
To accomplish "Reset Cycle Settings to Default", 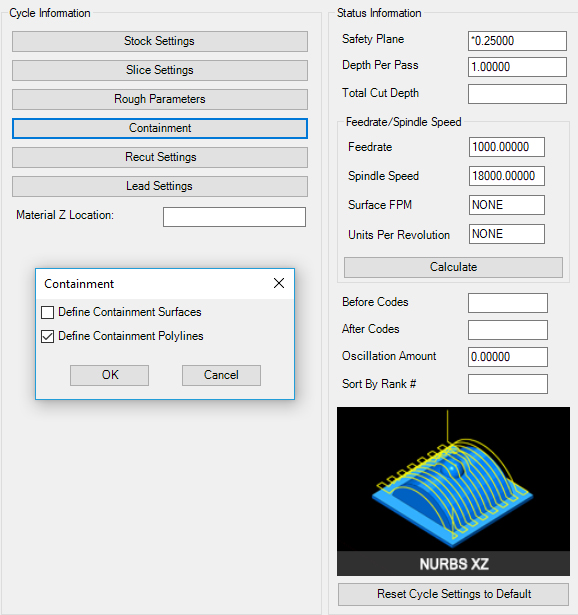I will (x=453, y=594).
